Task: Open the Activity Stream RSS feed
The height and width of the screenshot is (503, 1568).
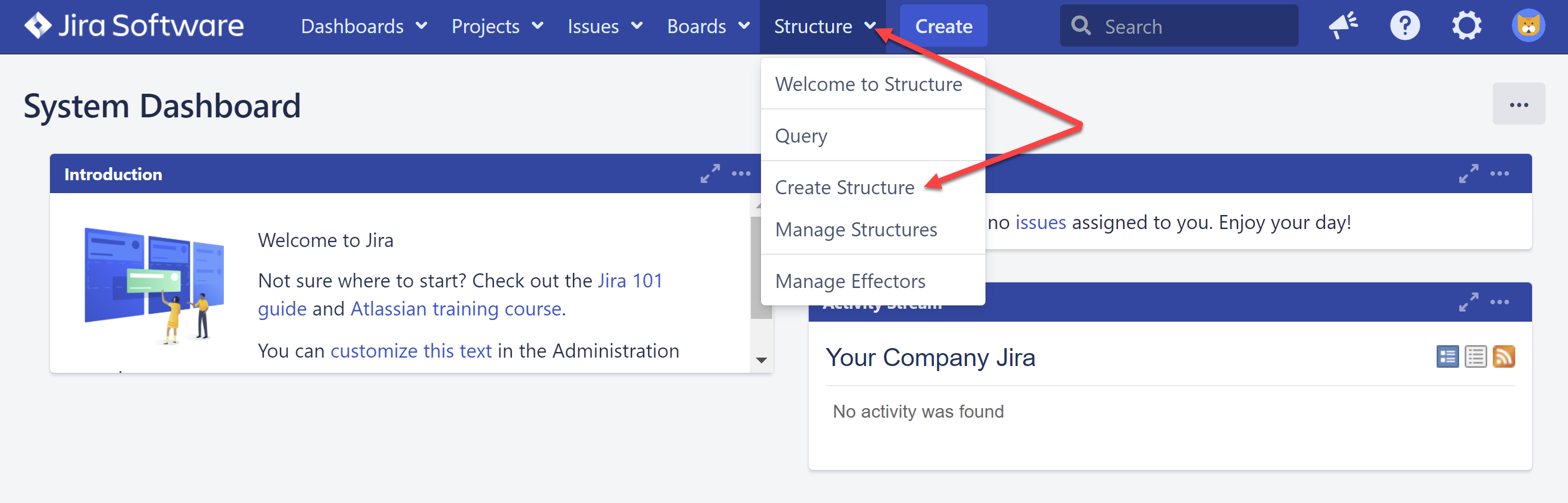Action: [x=1503, y=357]
